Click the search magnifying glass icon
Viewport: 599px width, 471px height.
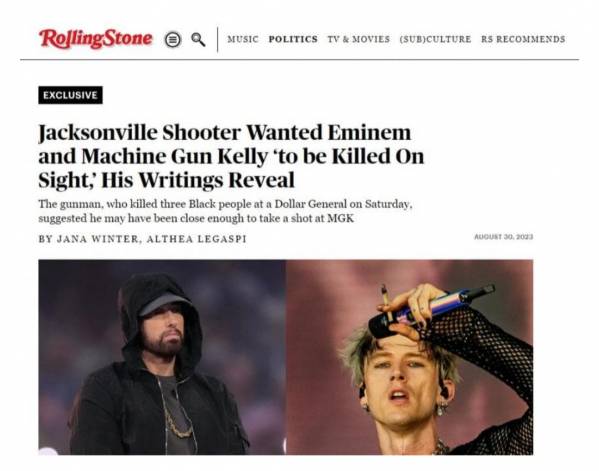click(x=198, y=39)
